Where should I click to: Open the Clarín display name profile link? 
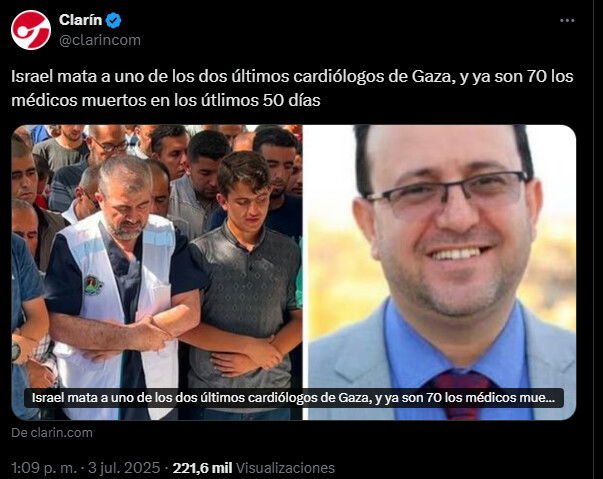[80, 20]
